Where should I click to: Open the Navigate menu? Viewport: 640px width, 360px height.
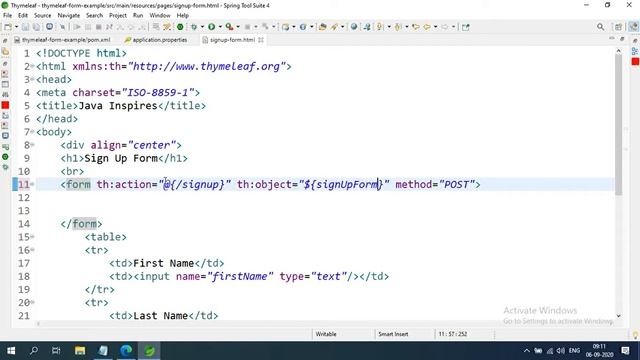(69, 16)
